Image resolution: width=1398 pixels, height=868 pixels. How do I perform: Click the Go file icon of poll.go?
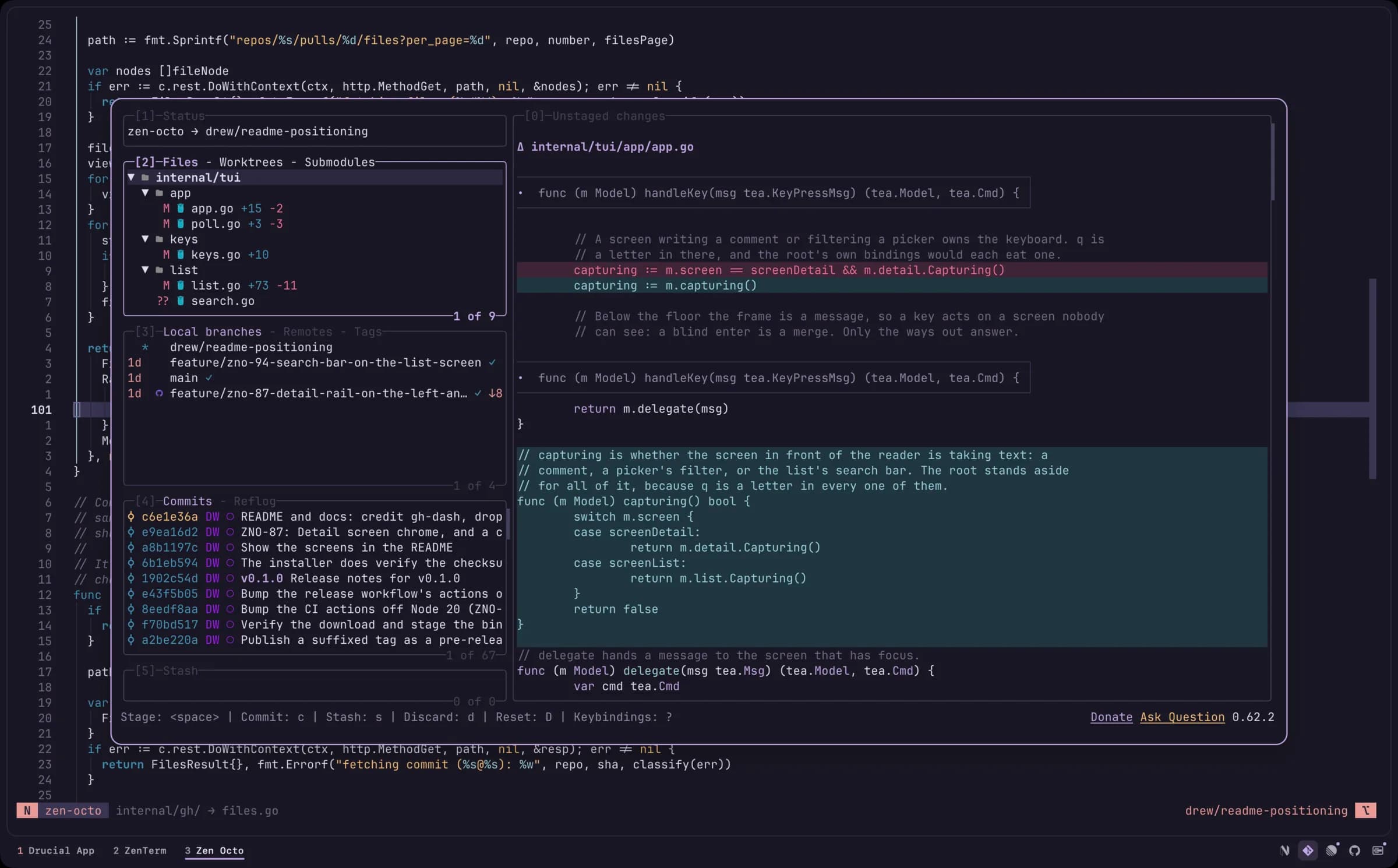(x=181, y=224)
